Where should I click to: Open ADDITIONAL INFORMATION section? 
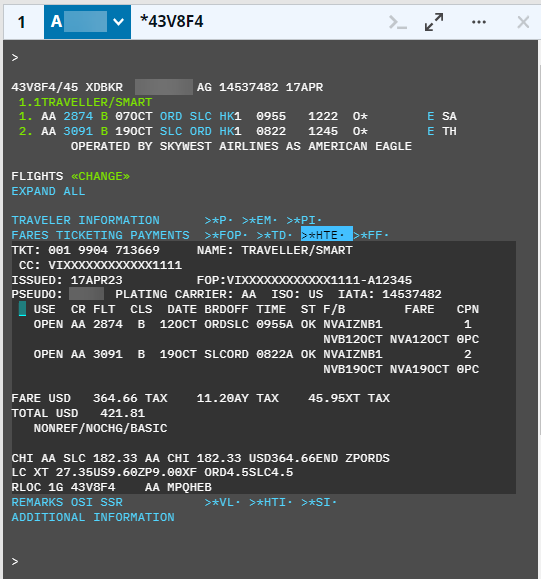tap(93, 517)
